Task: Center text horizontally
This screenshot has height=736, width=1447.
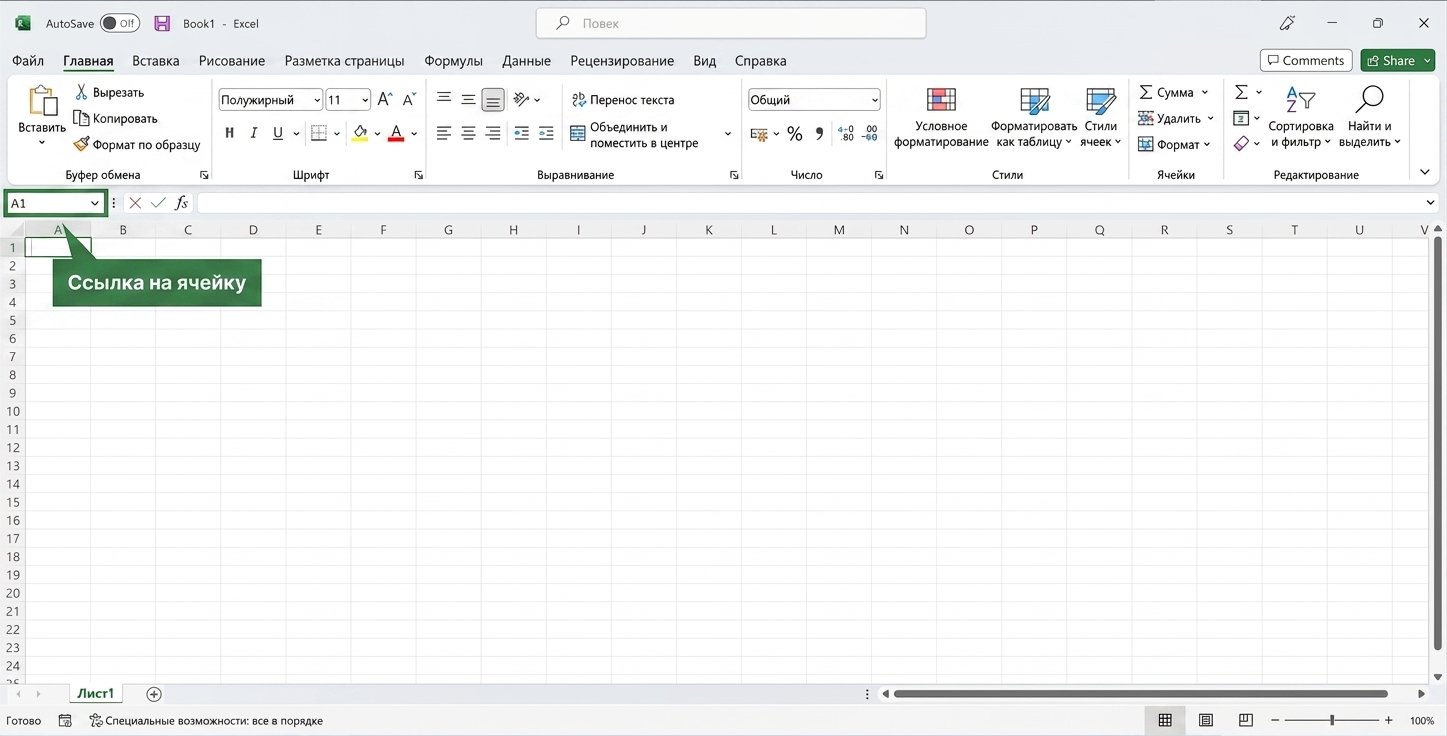Action: (468, 133)
